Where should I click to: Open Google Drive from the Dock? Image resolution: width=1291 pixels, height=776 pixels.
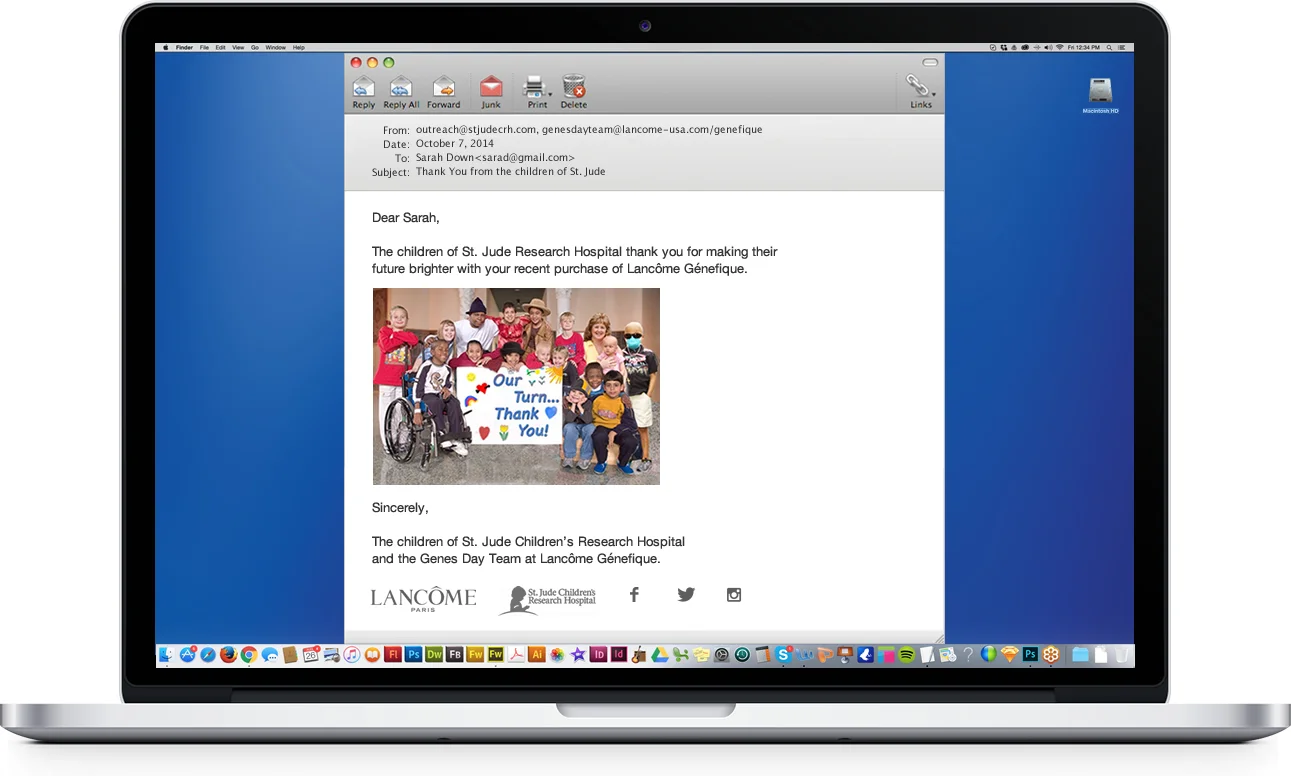[660, 654]
